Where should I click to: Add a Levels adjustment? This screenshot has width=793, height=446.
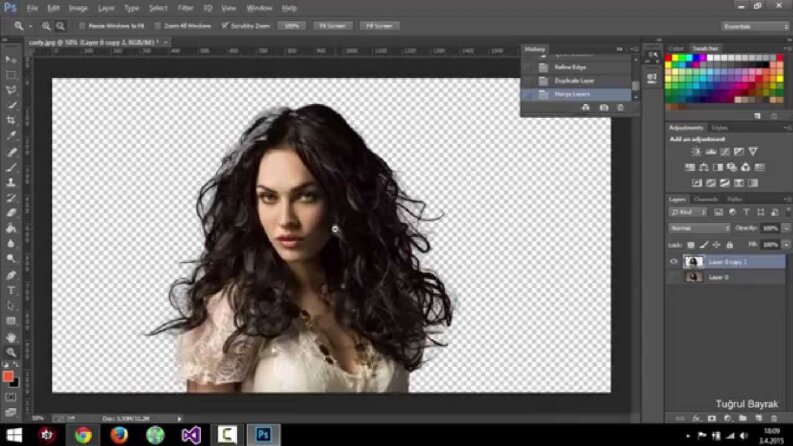point(711,152)
